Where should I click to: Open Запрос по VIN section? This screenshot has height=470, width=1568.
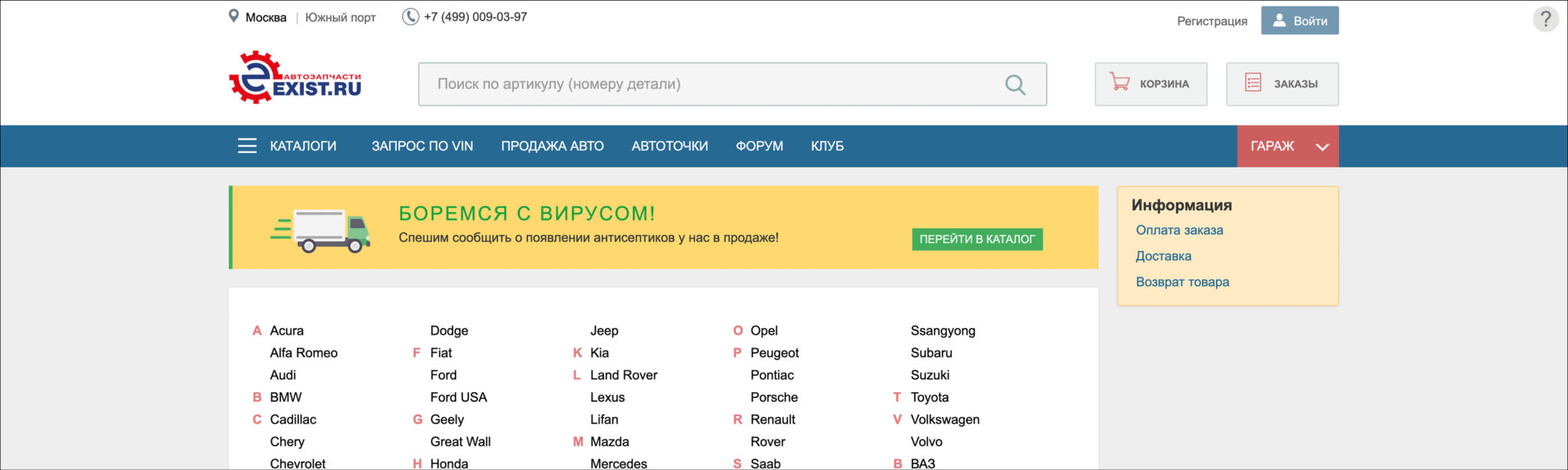coord(423,146)
